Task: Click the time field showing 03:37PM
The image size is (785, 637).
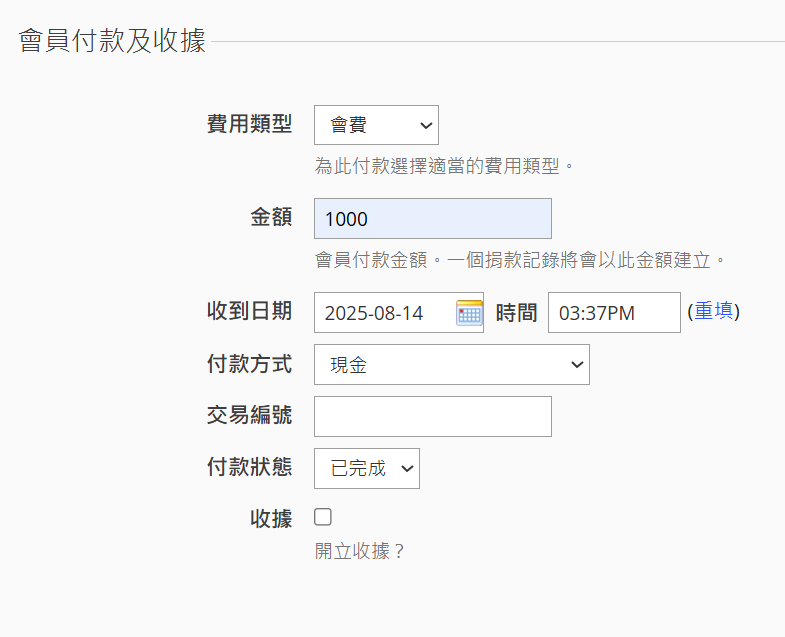Action: point(614,312)
